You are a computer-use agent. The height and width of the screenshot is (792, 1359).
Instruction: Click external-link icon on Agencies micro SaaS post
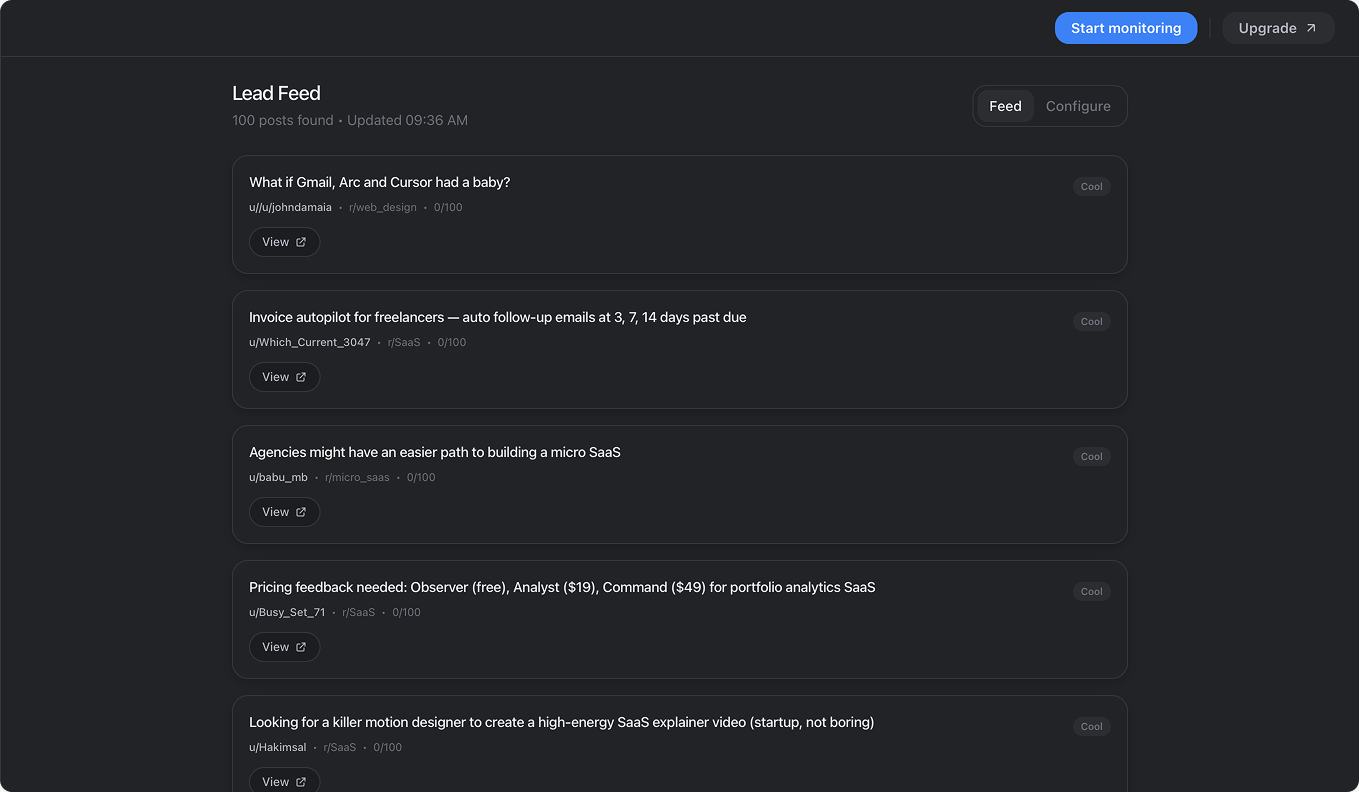[301, 512]
